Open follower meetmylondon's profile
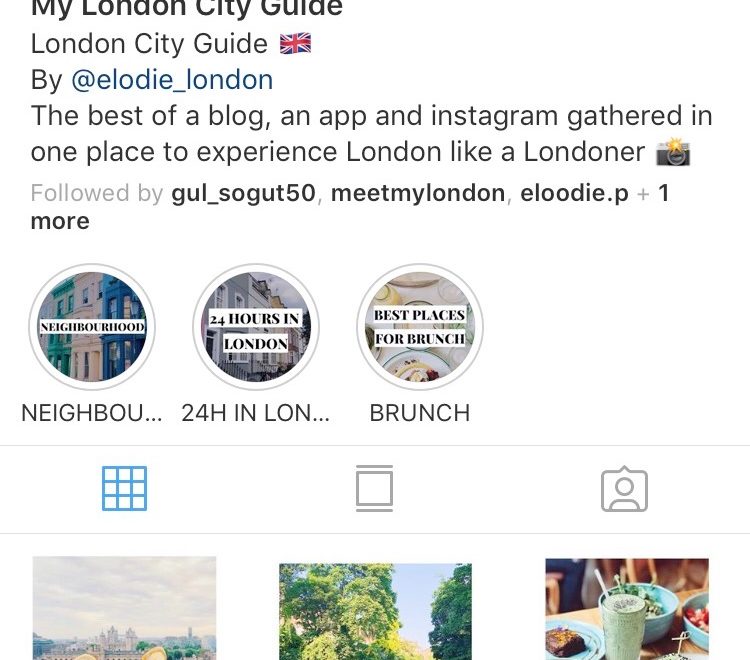Screen dimensions: 750x660 point(418,194)
